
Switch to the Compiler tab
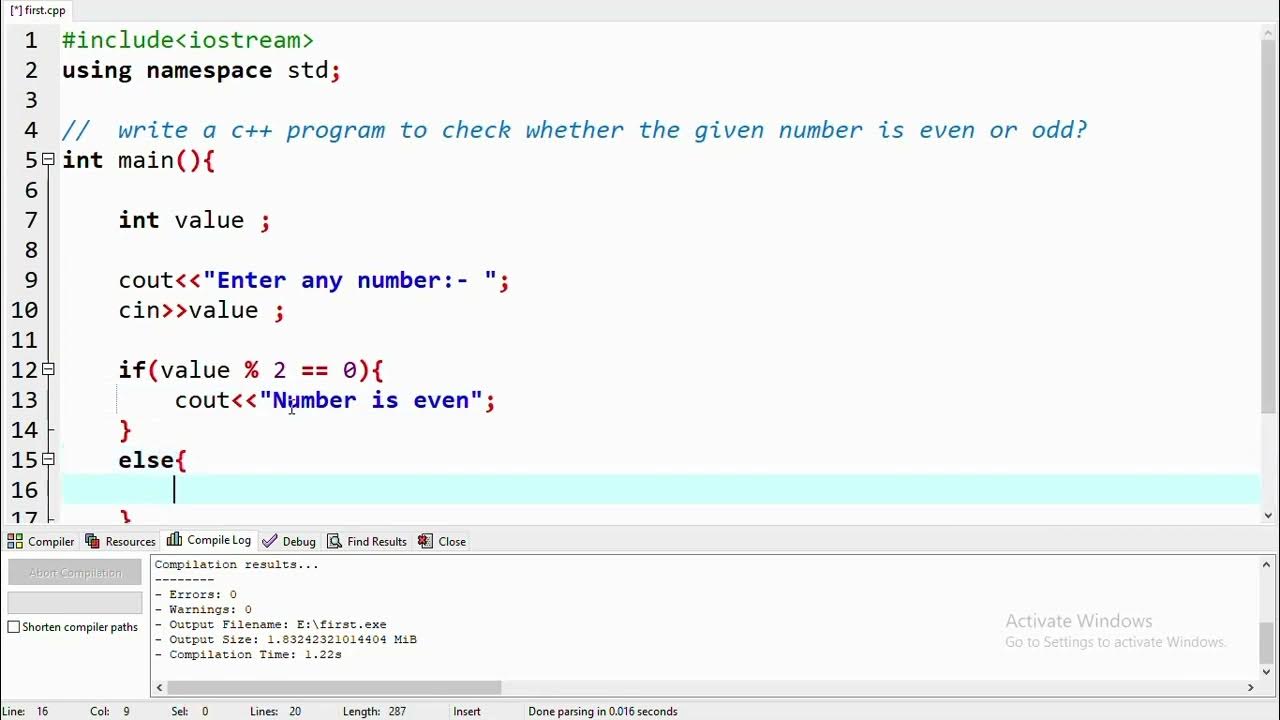[41, 541]
